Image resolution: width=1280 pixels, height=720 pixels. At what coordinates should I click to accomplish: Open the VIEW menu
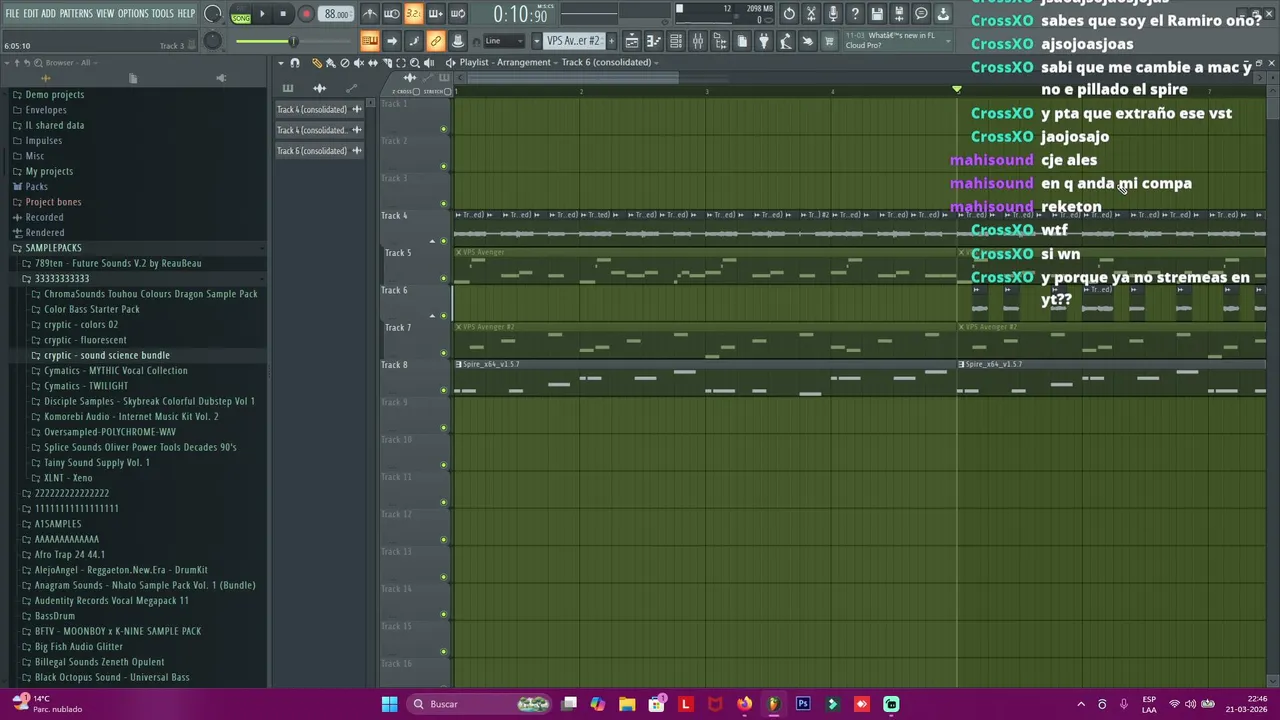105,14
